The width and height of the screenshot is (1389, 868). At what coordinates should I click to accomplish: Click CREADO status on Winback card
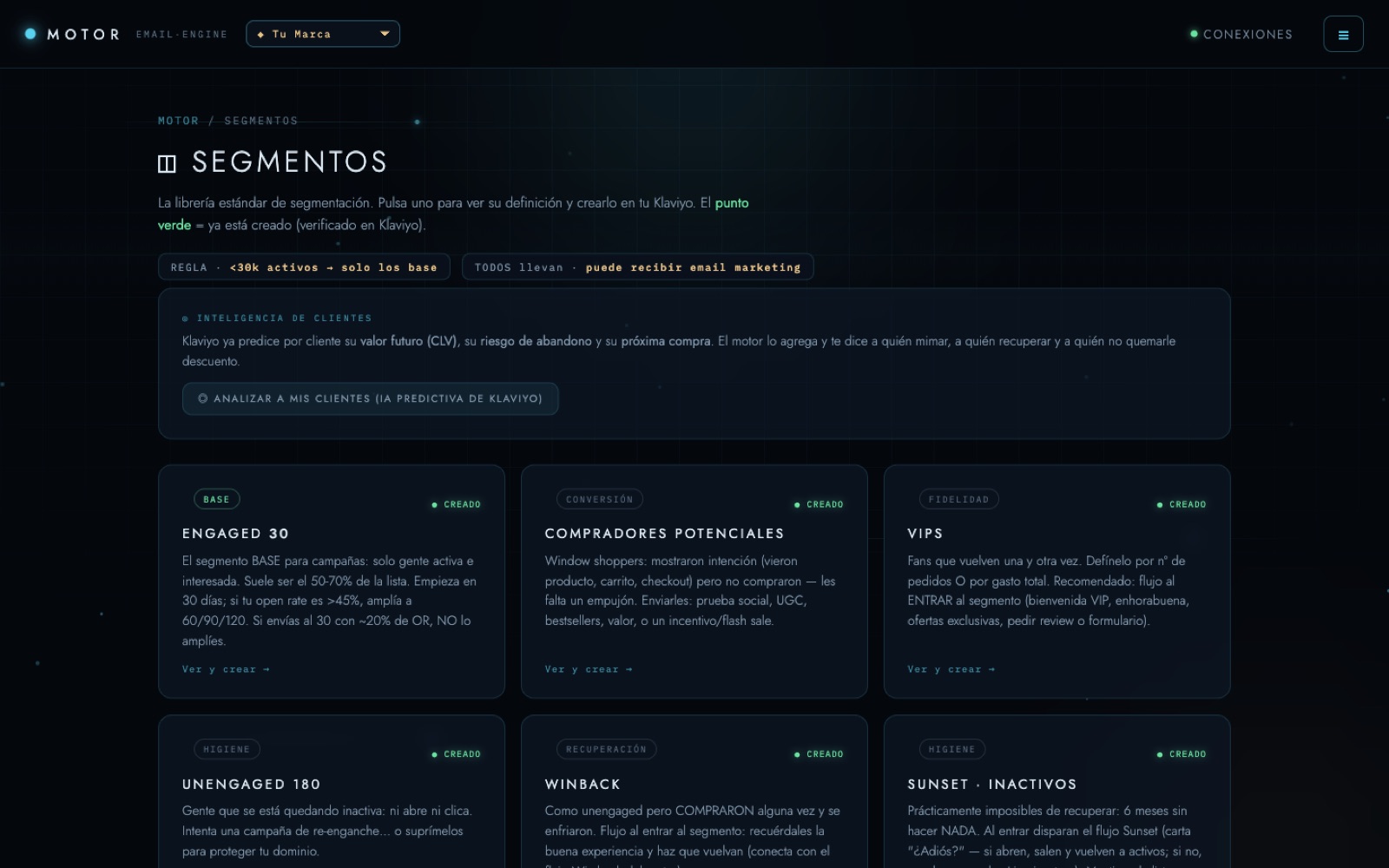[819, 754]
